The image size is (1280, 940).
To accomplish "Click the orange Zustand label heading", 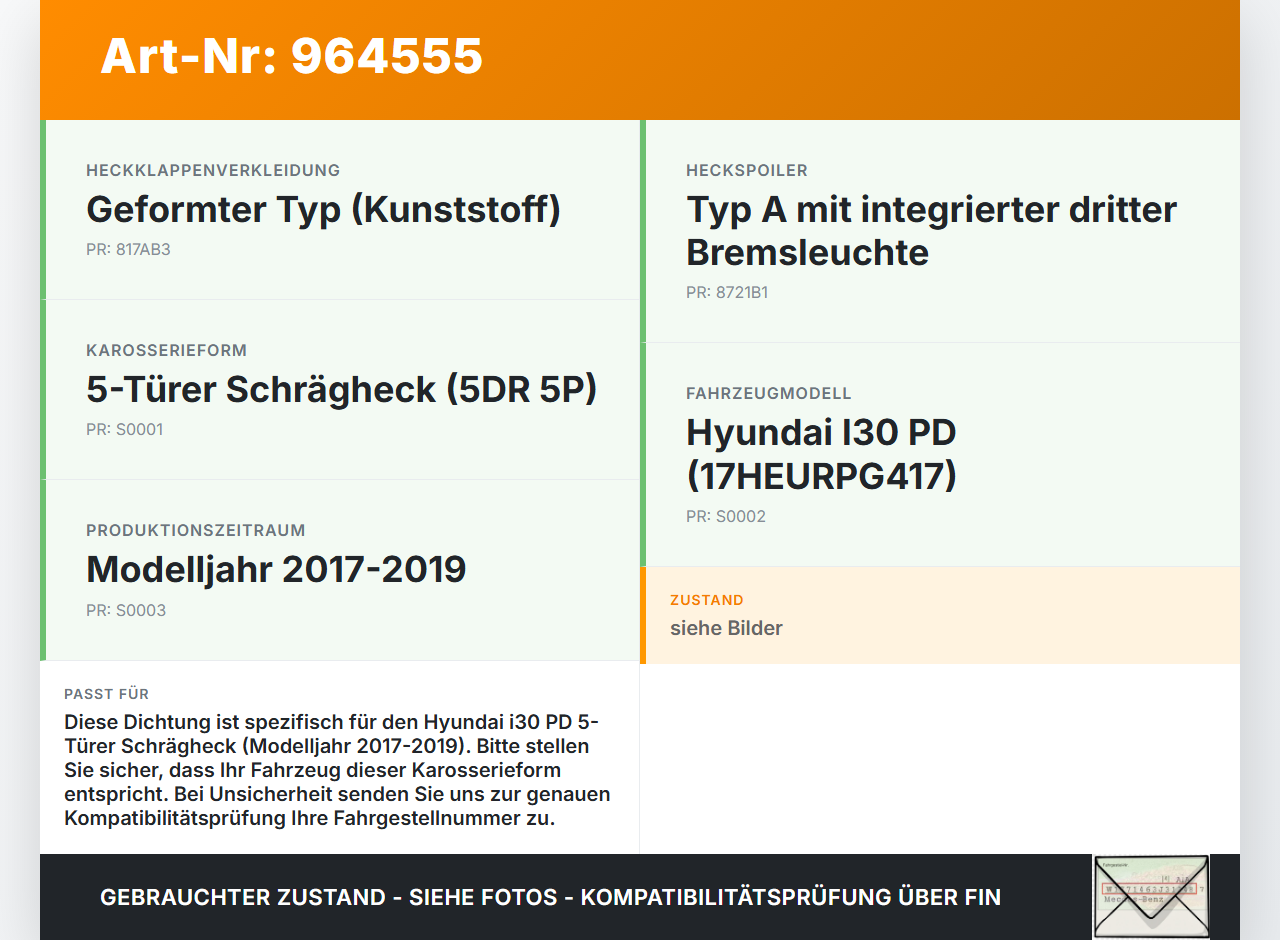I will point(707,600).
